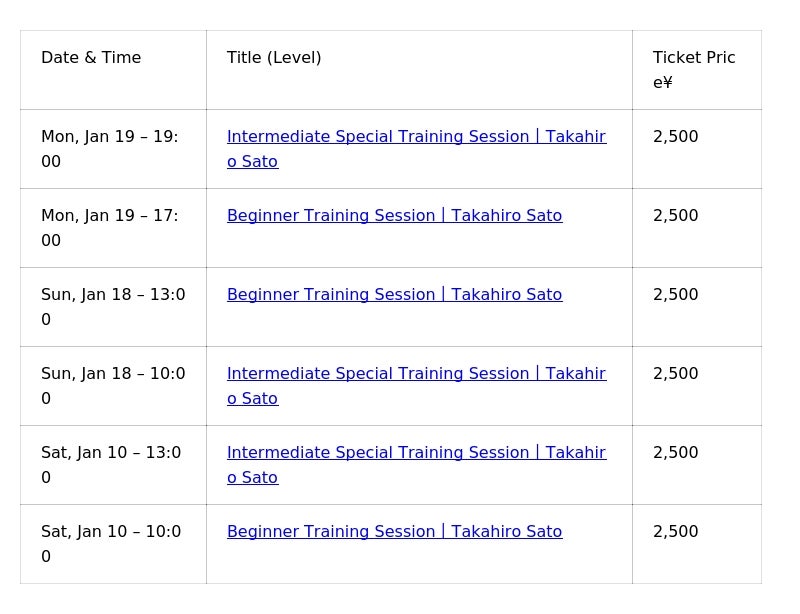Open Beginner Training Session link for Jan 19 17:00
Screen dimensions: 800x614
point(394,216)
